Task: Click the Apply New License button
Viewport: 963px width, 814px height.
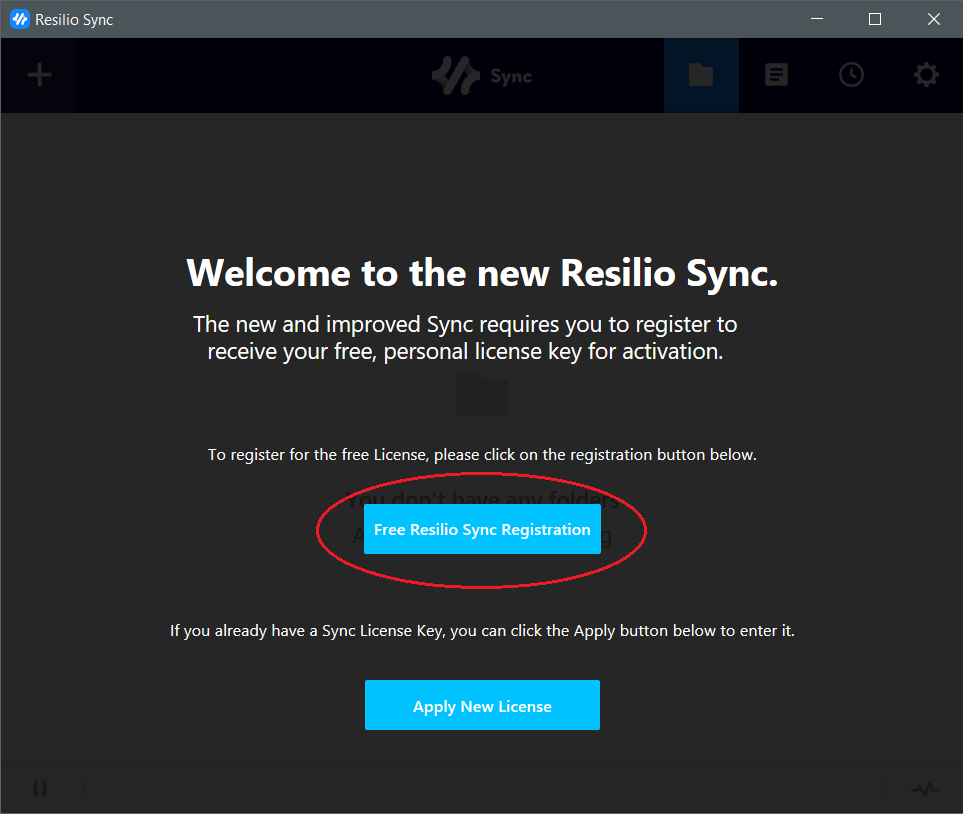Action: point(482,705)
